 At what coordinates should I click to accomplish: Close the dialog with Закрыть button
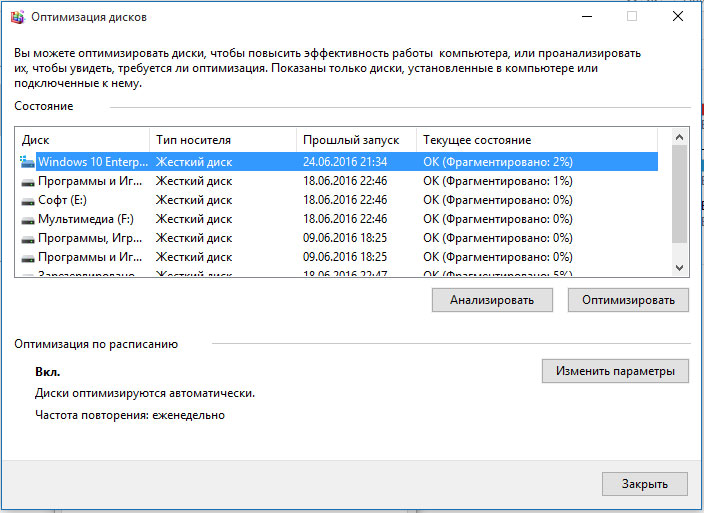(x=645, y=484)
